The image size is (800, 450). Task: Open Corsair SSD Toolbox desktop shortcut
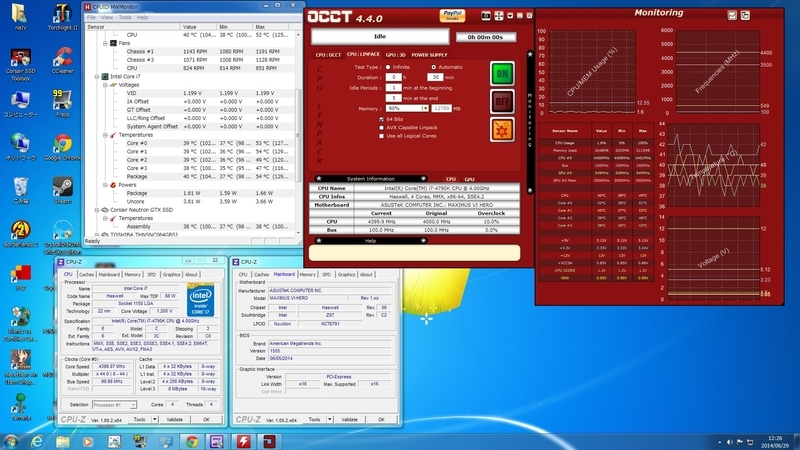(20, 64)
